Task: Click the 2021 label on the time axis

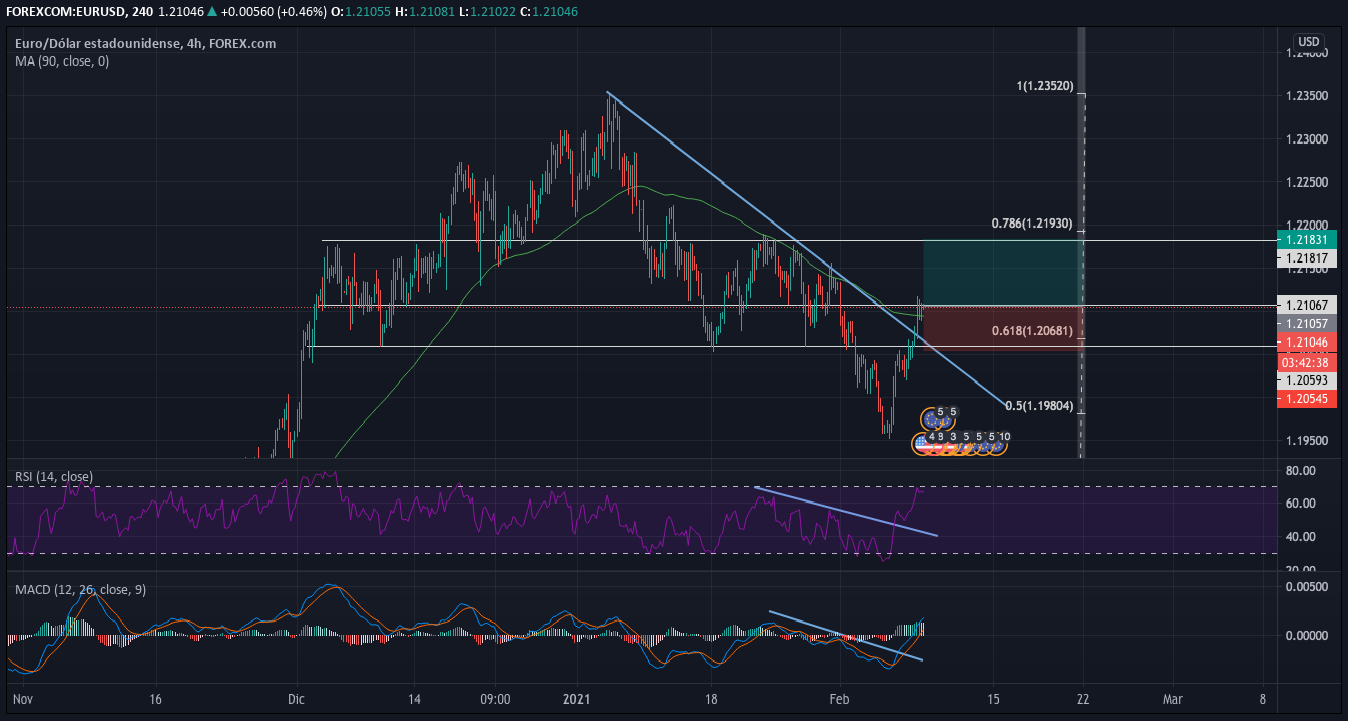Action: [578, 699]
